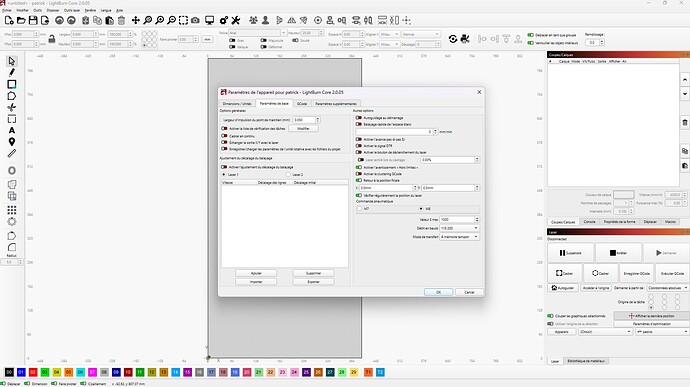The height and width of the screenshot is (387, 690).
Task: Click the Save floppy disk icon
Action: coord(33,20)
